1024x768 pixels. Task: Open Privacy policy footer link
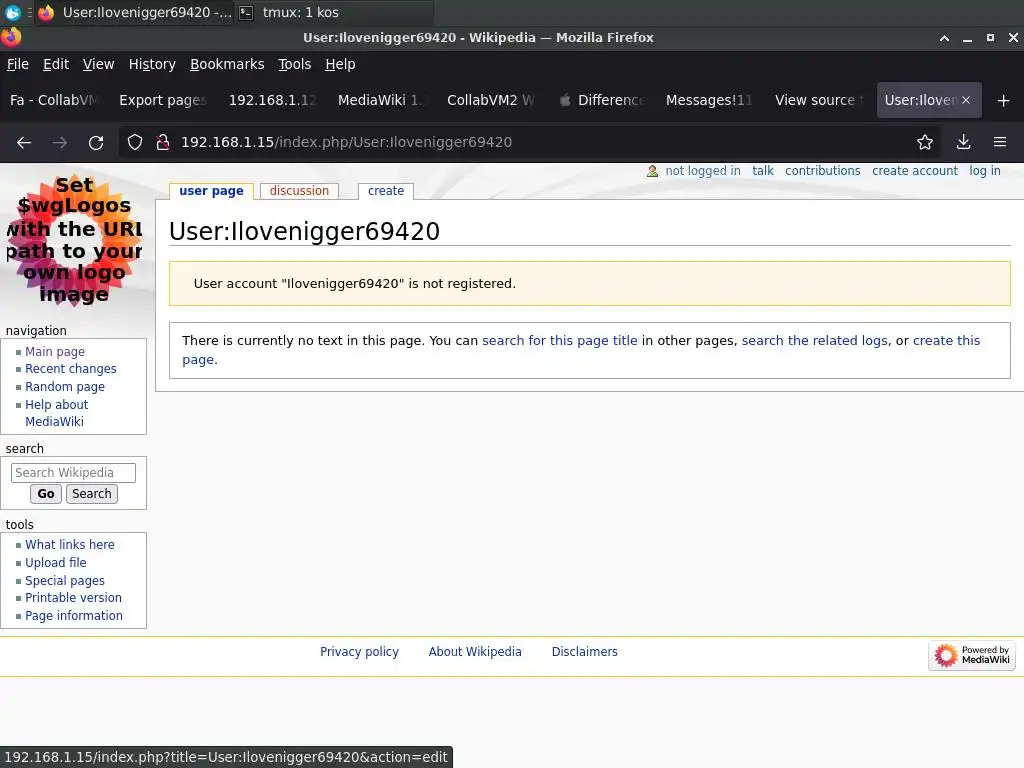pyautogui.click(x=359, y=652)
